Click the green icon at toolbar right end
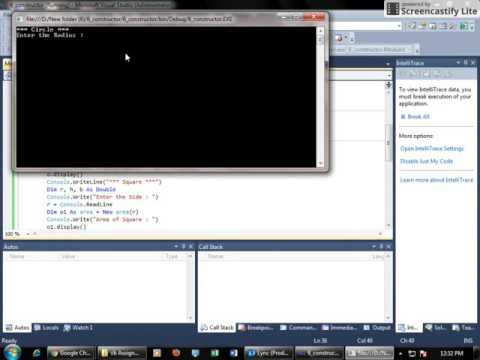This screenshot has width=480, height=360. tap(464, 26)
